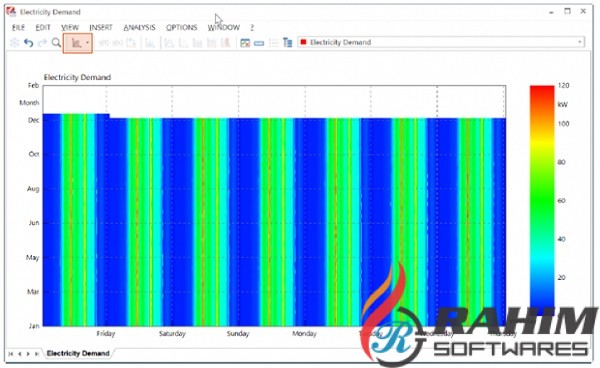The image size is (600, 368).
Task: Click the Saturday x-axis label
Action: [172, 334]
